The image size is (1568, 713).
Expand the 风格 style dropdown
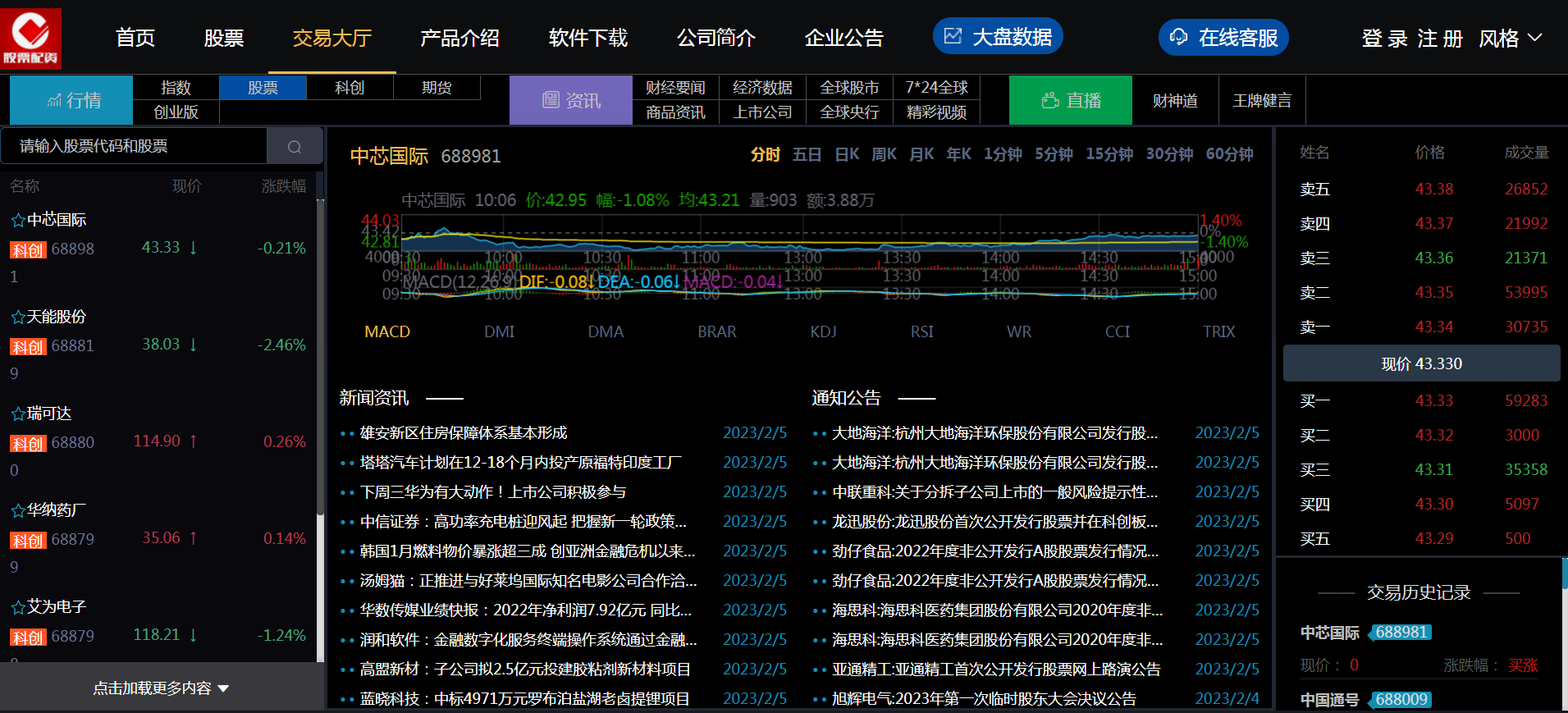1511,39
